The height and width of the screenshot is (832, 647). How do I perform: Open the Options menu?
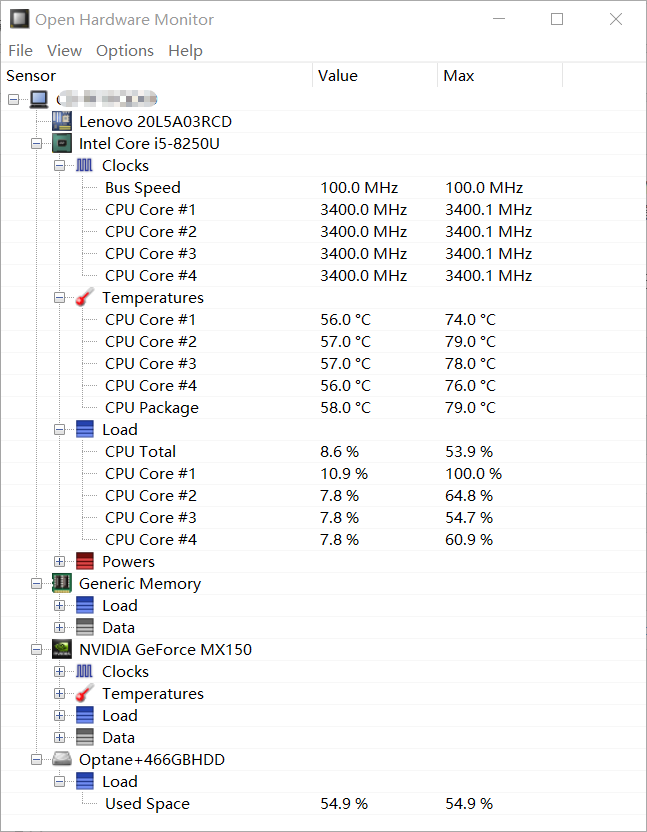pyautogui.click(x=124, y=50)
